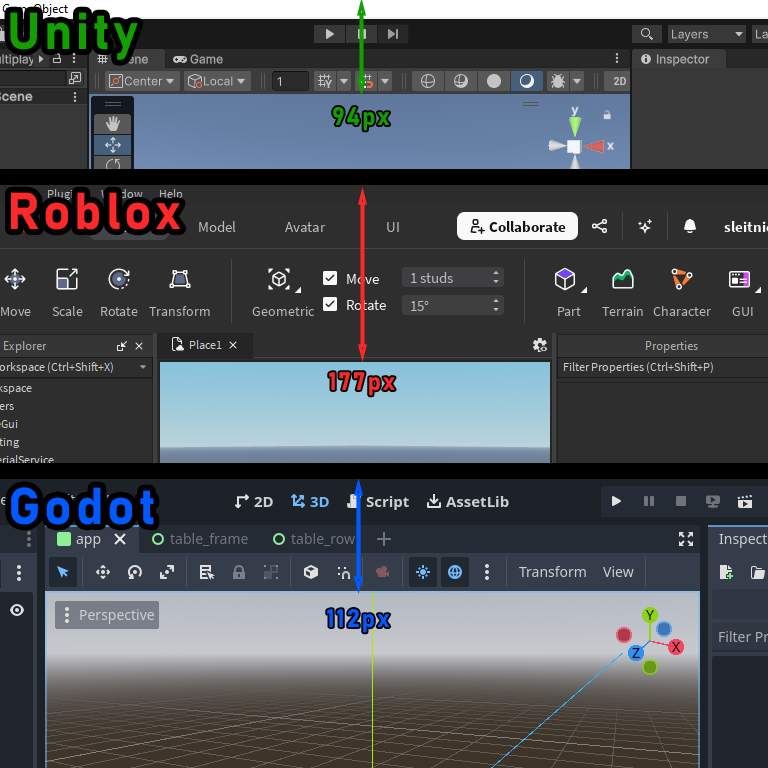
Task: Switch to Unity's Game tab
Action: click(x=198, y=59)
